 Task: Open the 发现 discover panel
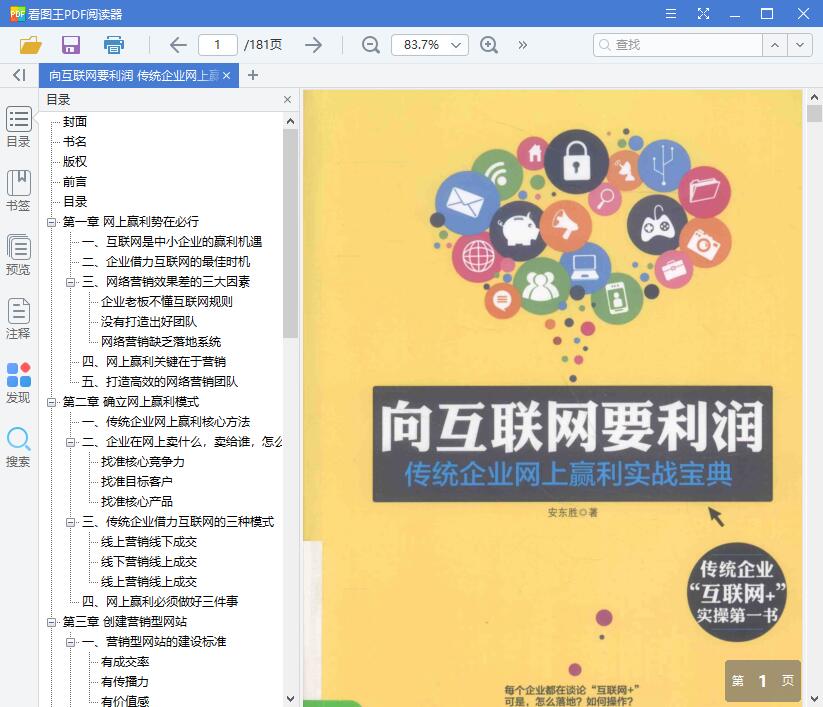pyautogui.click(x=18, y=383)
